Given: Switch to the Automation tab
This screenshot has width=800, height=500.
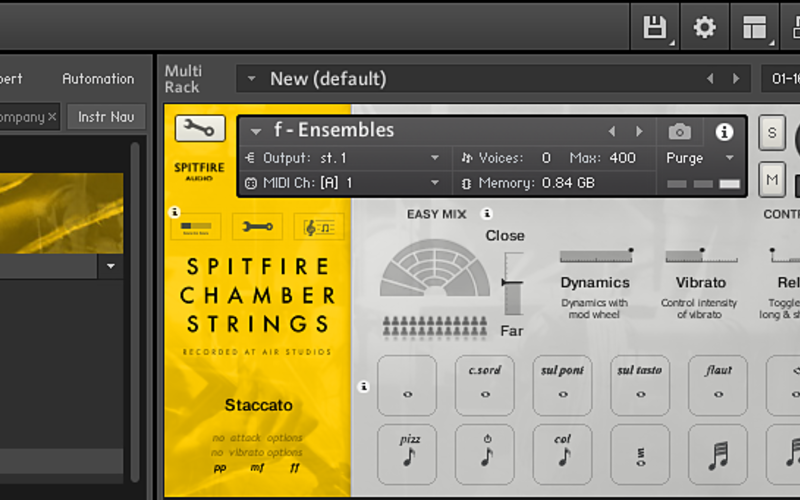Looking at the screenshot, I should tap(98, 79).
